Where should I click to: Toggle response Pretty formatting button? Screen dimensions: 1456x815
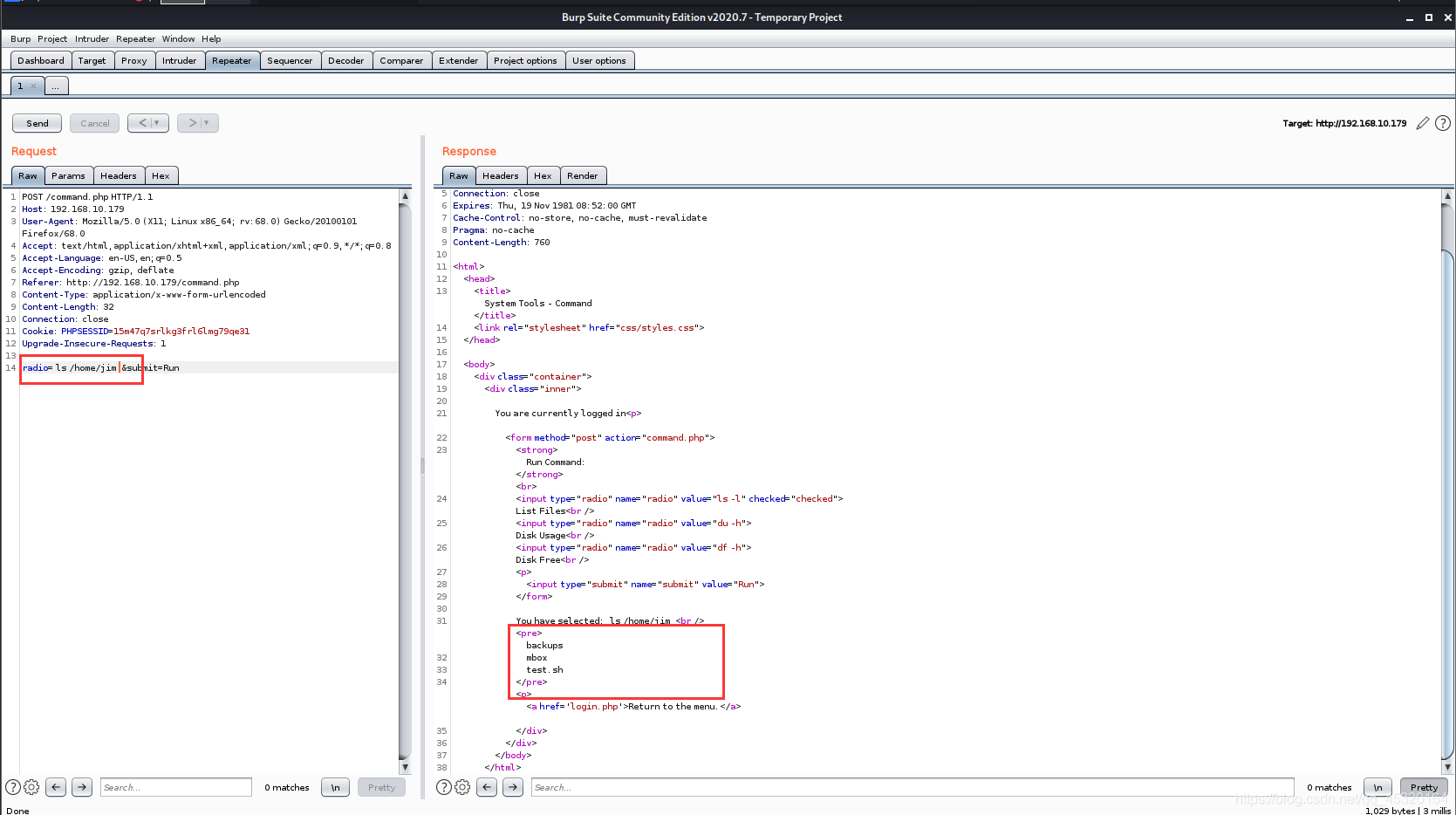(1424, 787)
